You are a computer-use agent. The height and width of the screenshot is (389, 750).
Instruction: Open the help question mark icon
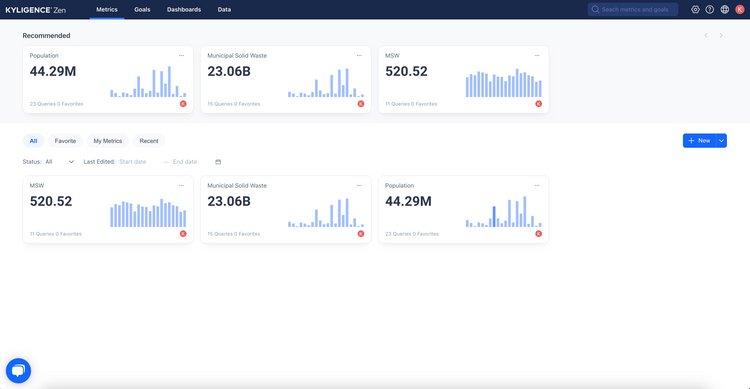point(710,10)
